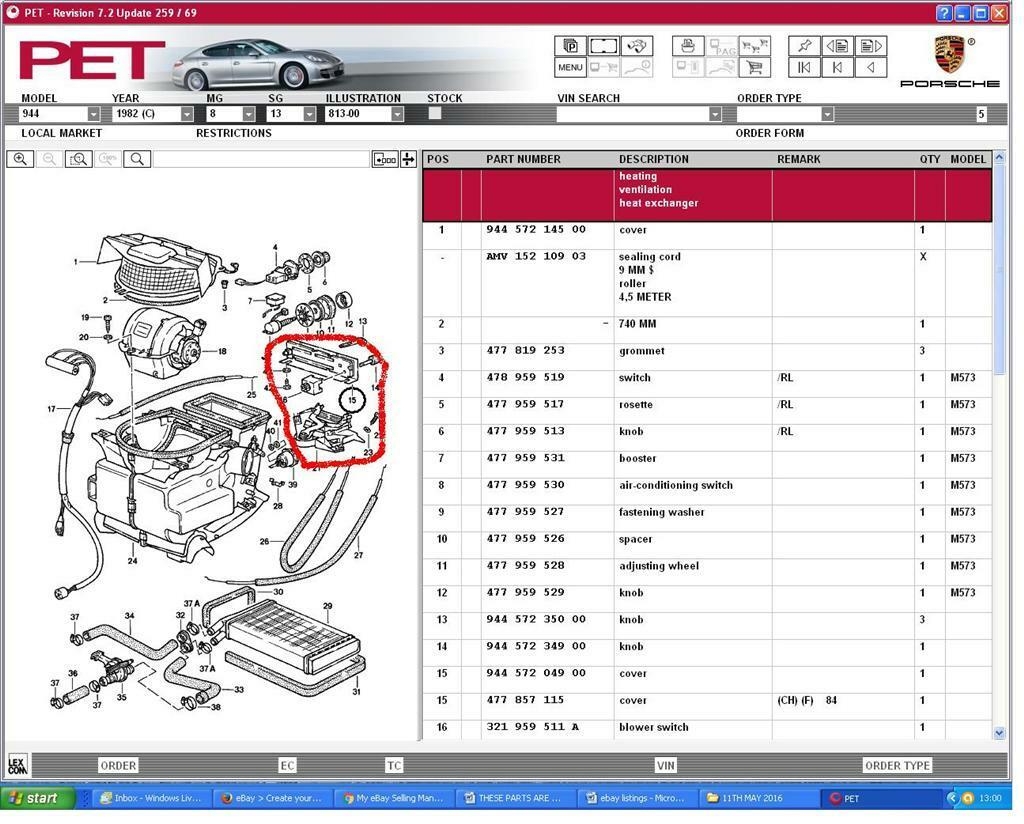Viewport: 1024px width, 824px height.
Task: Click VIN in the bottom status bar
Action: (x=665, y=765)
